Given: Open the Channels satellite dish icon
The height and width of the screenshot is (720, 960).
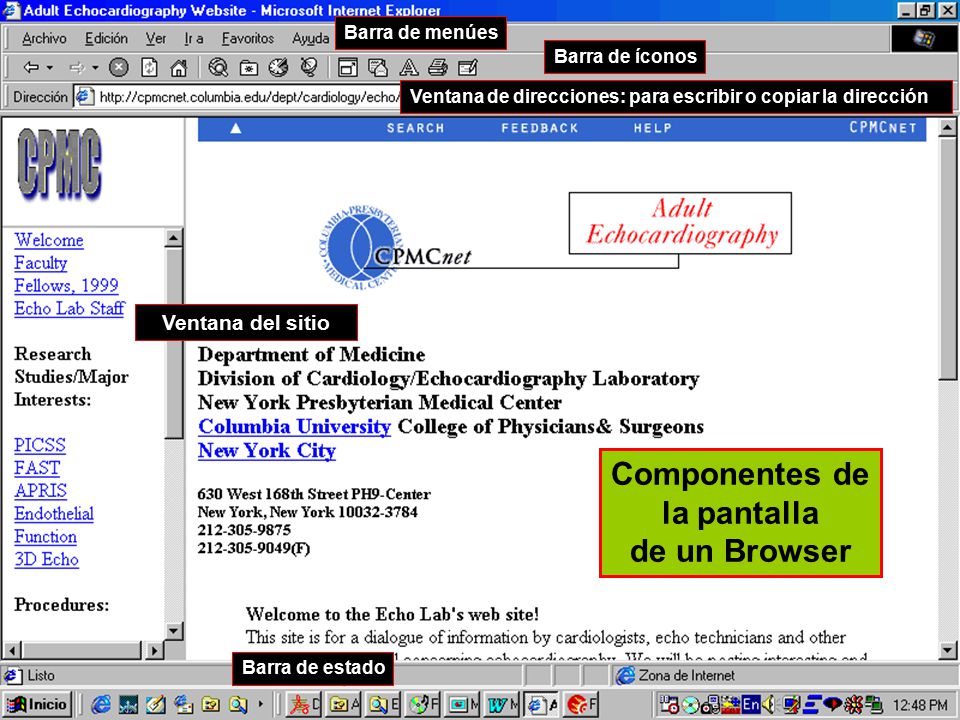Looking at the screenshot, I should pos(309,67).
